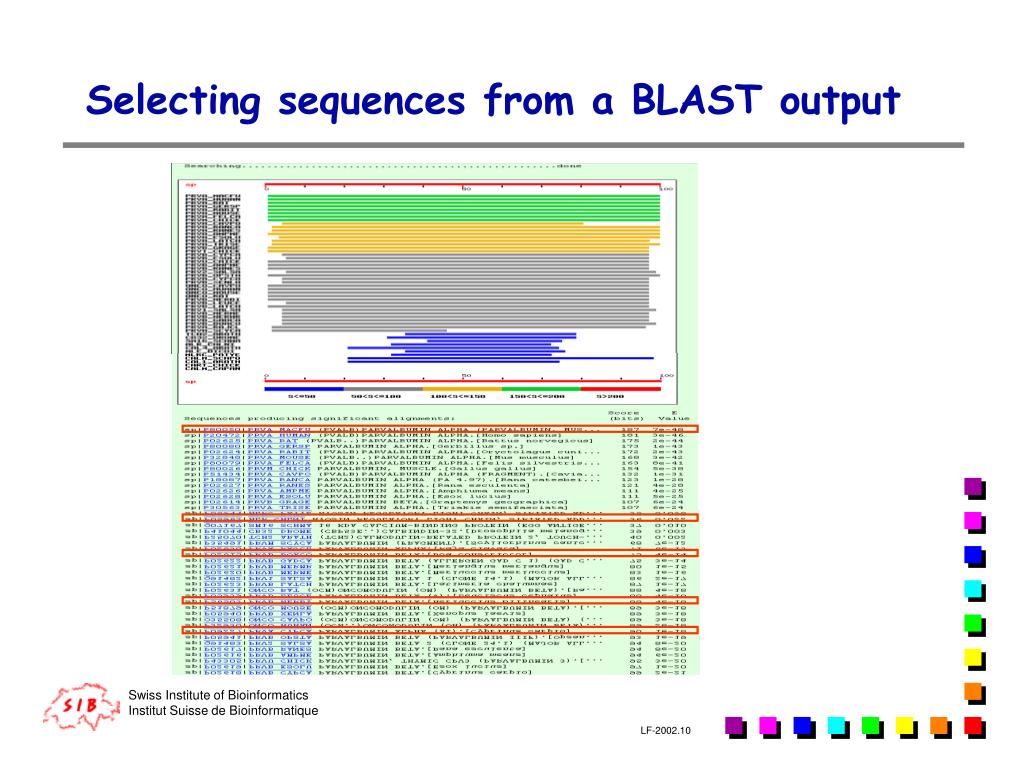Click the '150<S<=200' legend label
The image size is (1024, 768).
pyautogui.click(x=537, y=396)
